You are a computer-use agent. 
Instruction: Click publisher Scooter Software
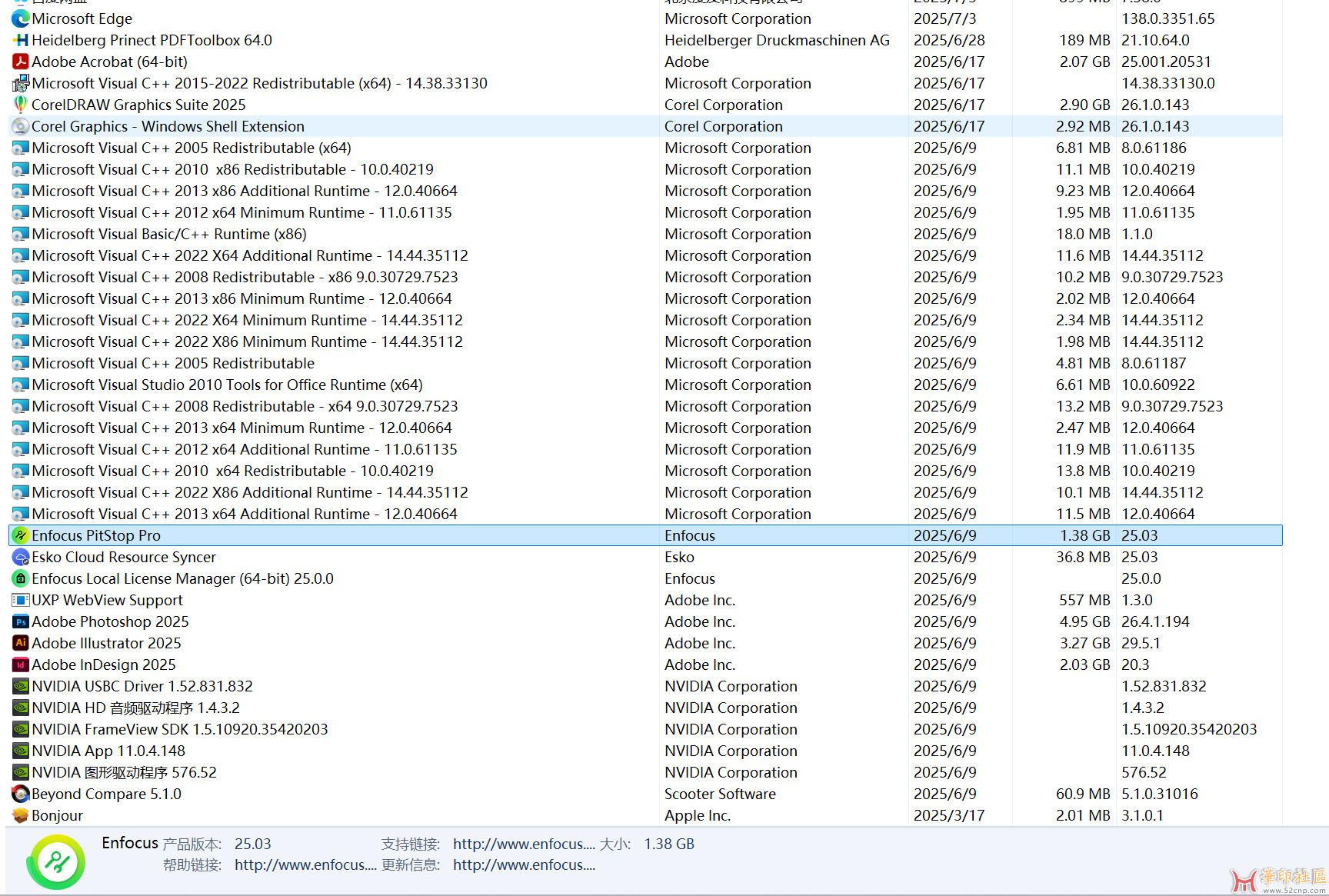[720, 794]
